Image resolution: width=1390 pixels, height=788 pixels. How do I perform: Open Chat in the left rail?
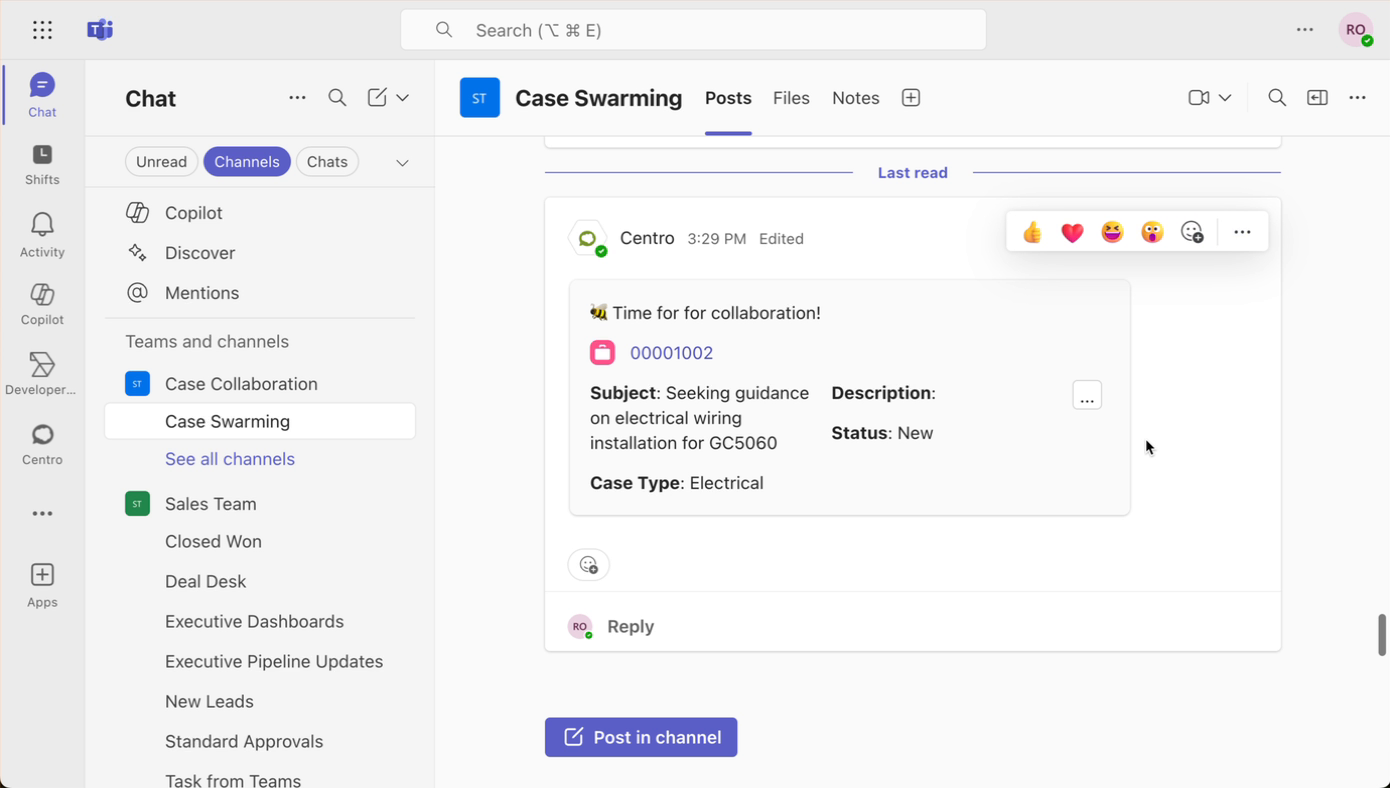42,95
